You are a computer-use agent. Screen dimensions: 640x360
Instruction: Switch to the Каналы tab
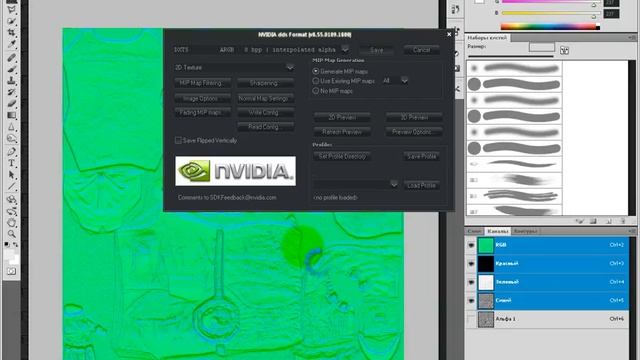point(498,231)
